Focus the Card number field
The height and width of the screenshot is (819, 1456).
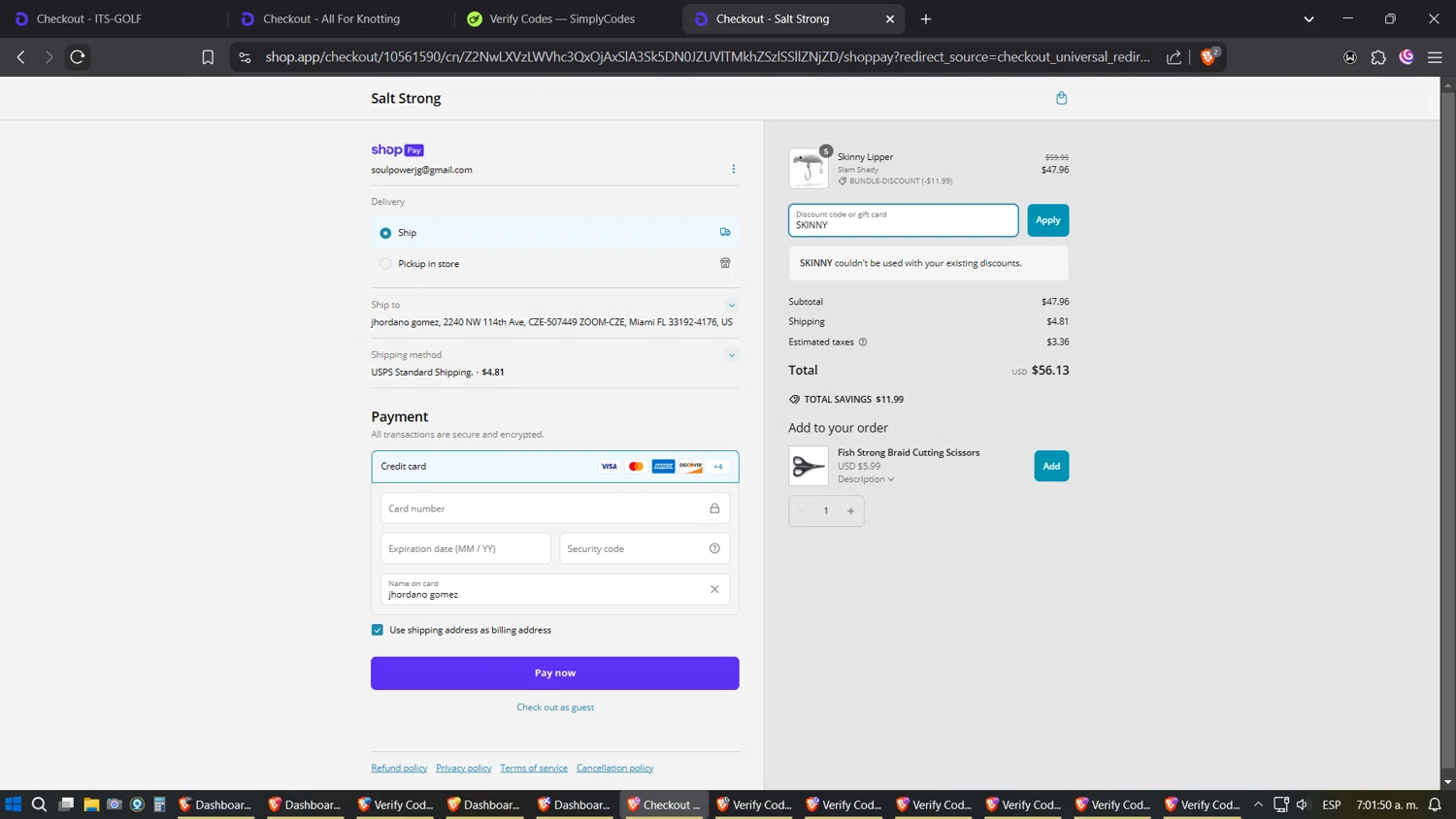pos(555,508)
